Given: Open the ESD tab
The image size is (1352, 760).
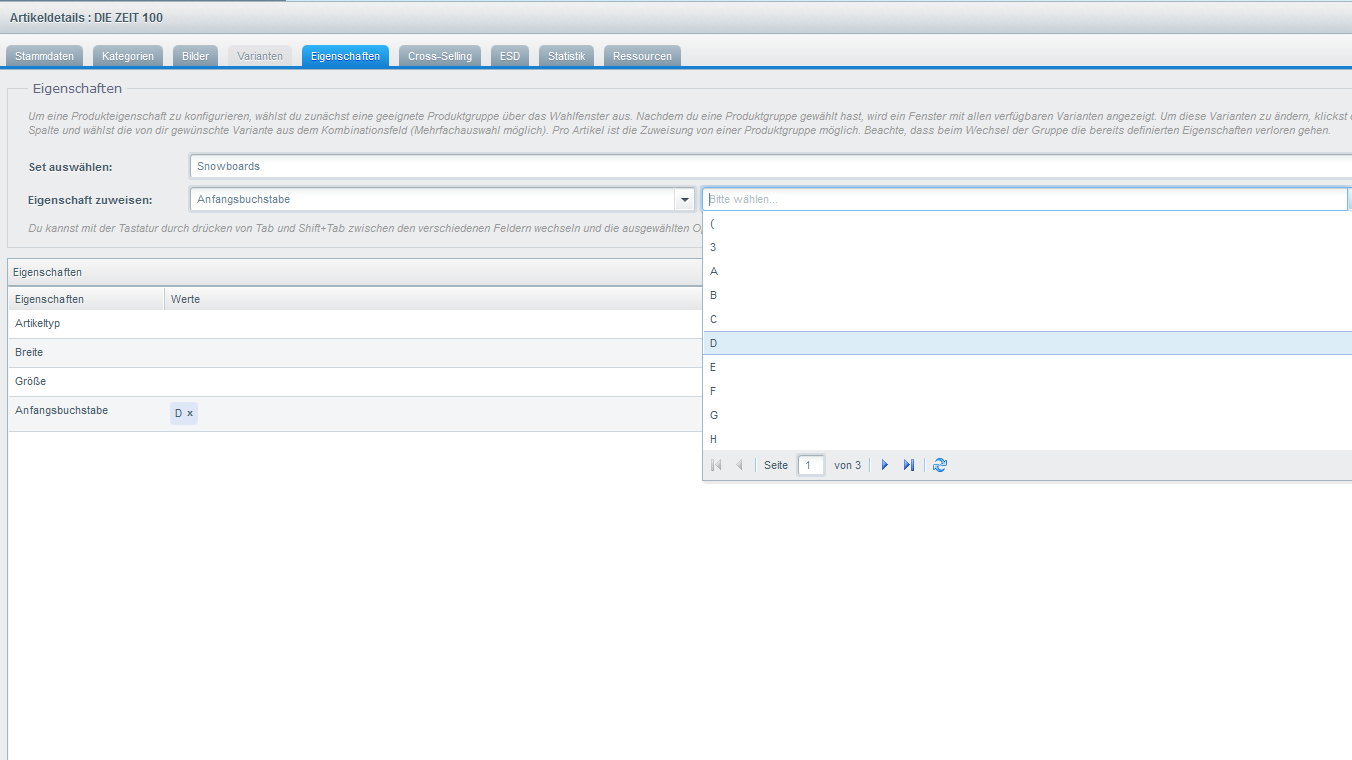Looking at the screenshot, I should point(510,56).
